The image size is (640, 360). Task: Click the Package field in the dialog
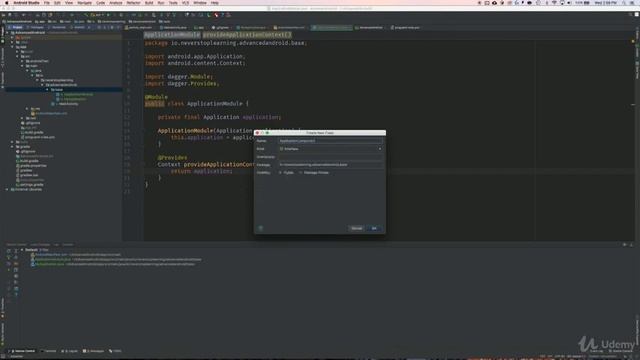(330, 165)
